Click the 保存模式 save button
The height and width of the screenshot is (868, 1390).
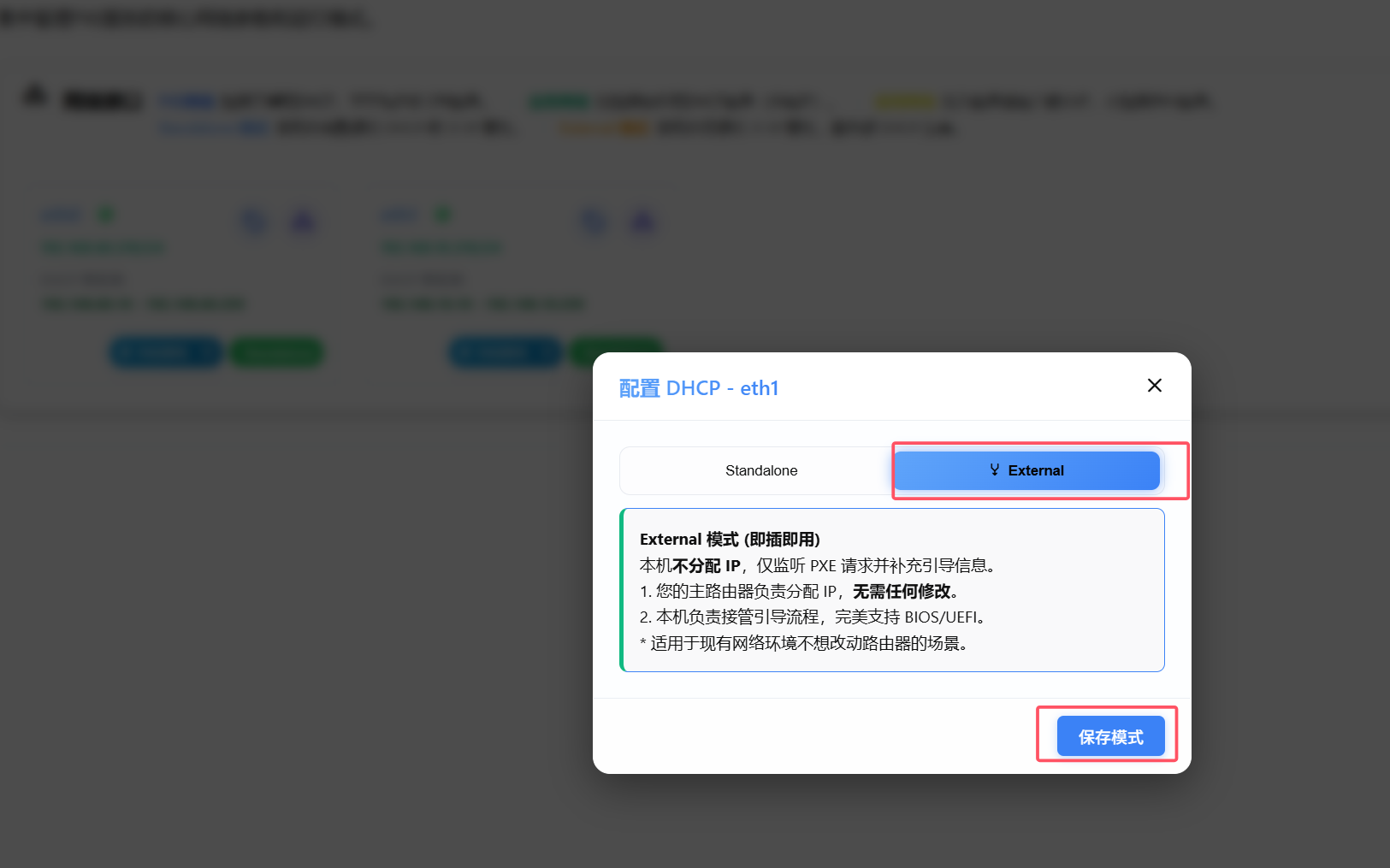1110,735
